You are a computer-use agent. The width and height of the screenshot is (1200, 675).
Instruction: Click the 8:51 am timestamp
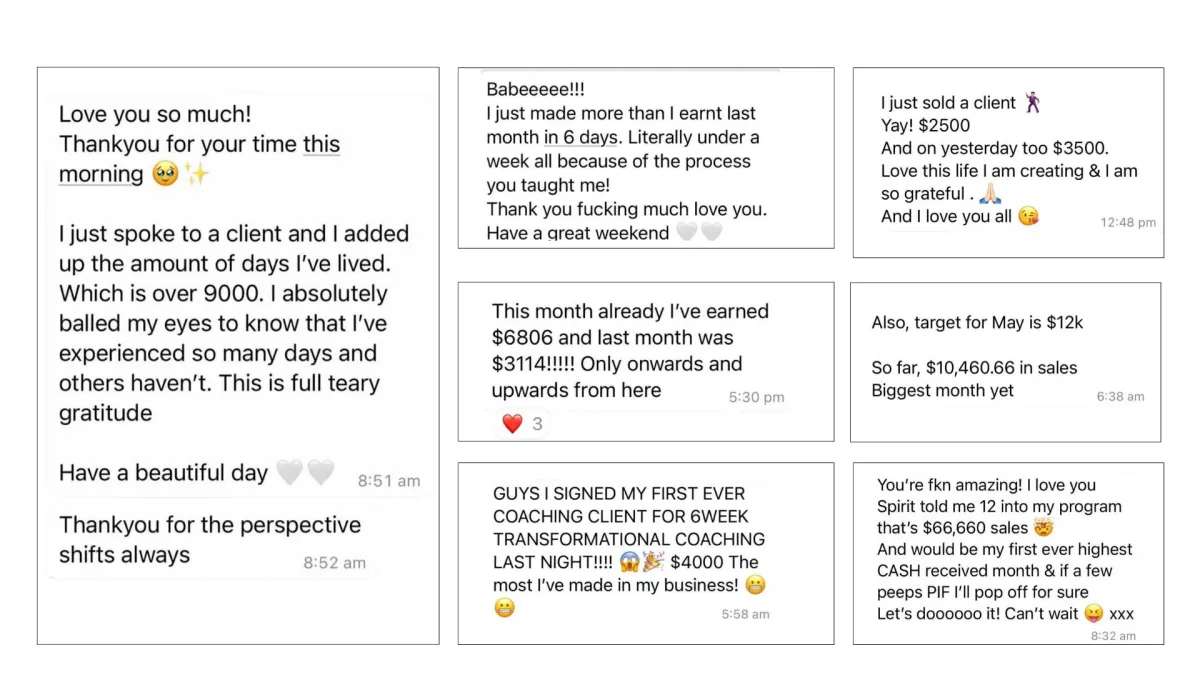tap(389, 481)
